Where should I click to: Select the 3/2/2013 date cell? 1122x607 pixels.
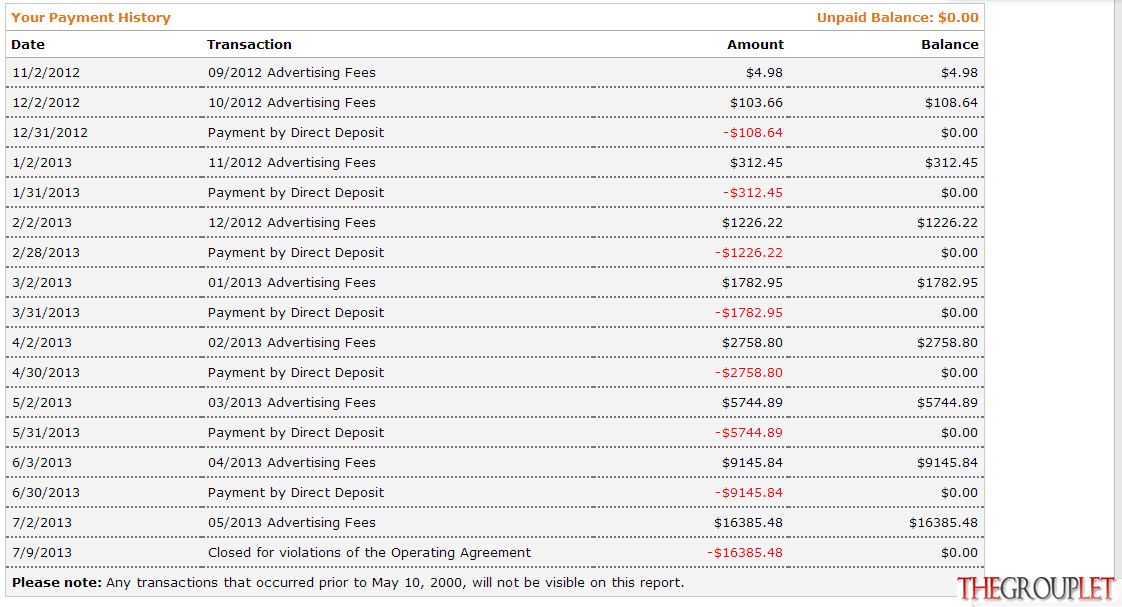[x=42, y=283]
